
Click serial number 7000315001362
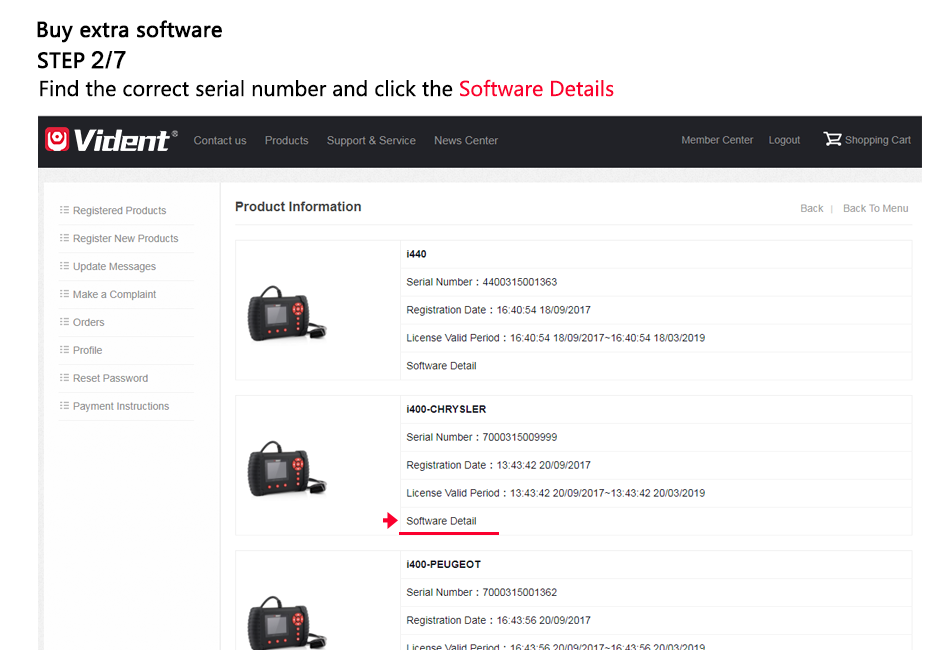point(519,592)
